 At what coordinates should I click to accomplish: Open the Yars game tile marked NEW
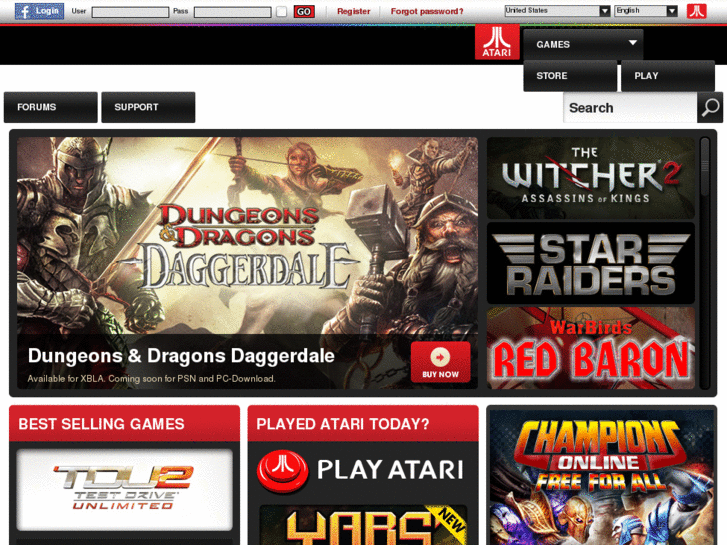[x=363, y=525]
